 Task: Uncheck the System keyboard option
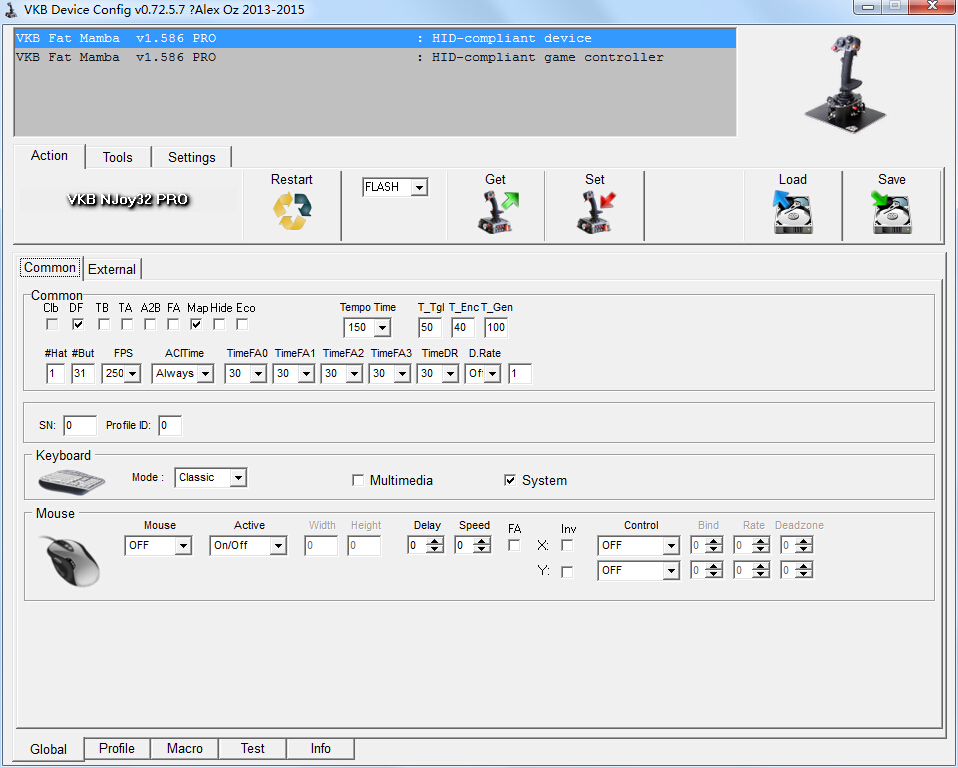click(510, 480)
